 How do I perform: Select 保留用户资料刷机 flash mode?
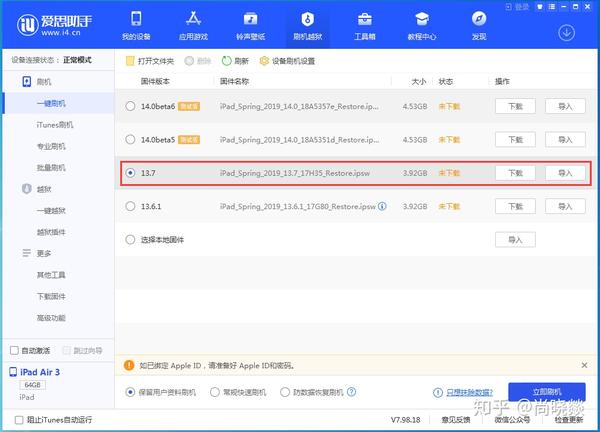[130, 392]
